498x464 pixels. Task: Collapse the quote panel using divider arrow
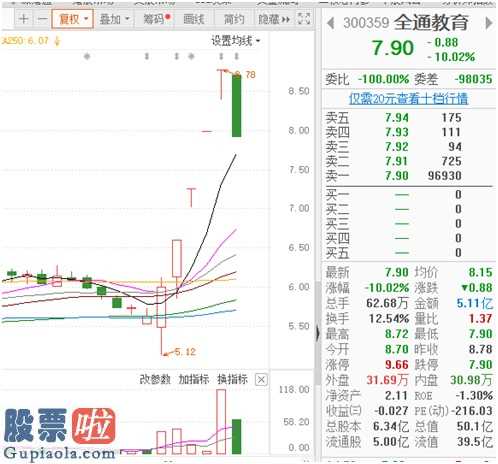pos(318,333)
